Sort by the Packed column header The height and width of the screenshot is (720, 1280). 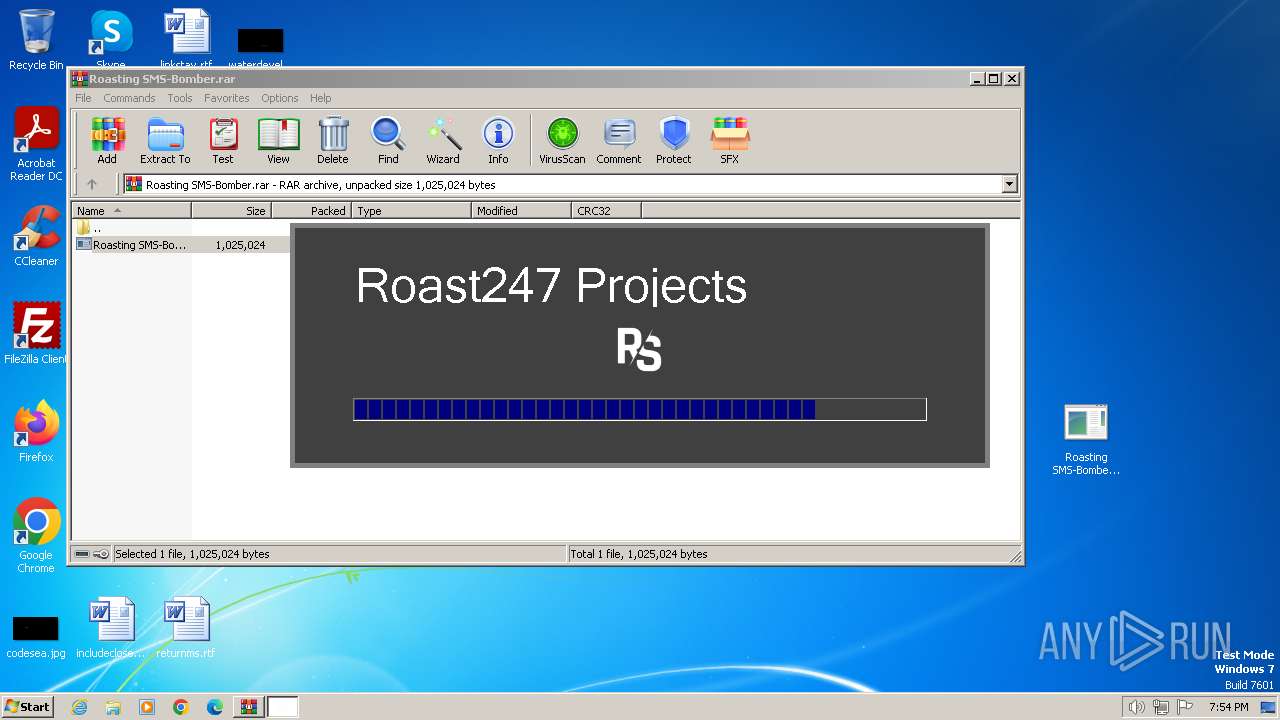[311, 211]
